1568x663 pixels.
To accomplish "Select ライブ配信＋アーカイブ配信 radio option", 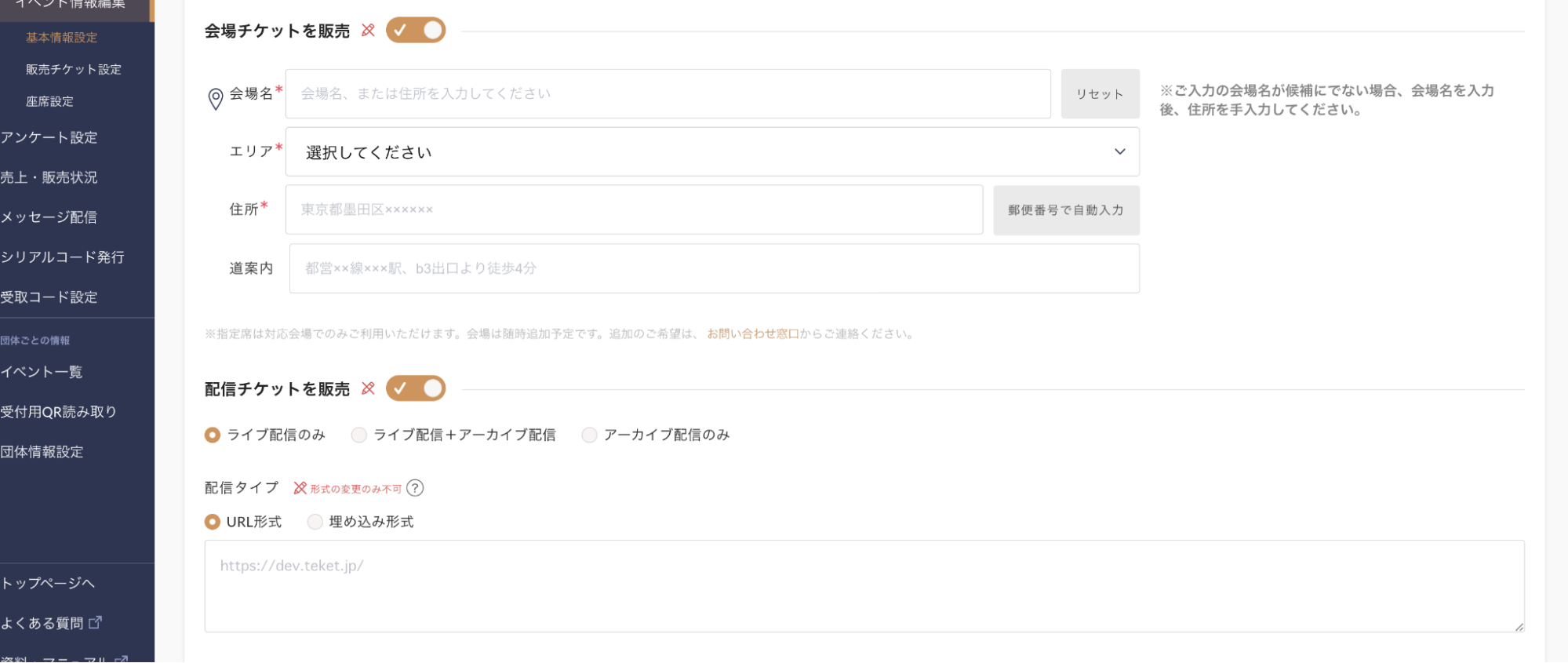I will [358, 435].
